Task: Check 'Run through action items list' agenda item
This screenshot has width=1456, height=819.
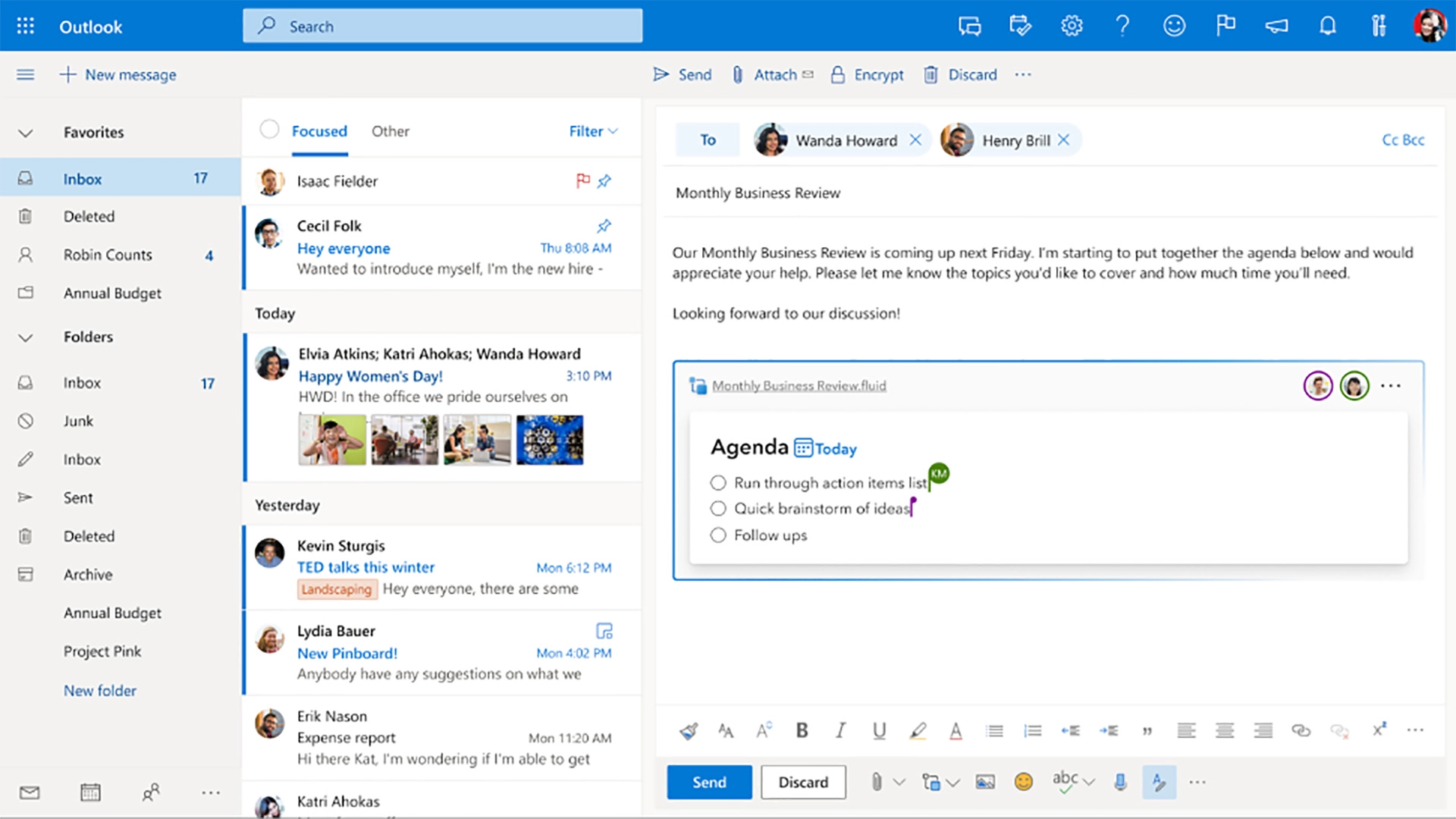Action: (718, 483)
